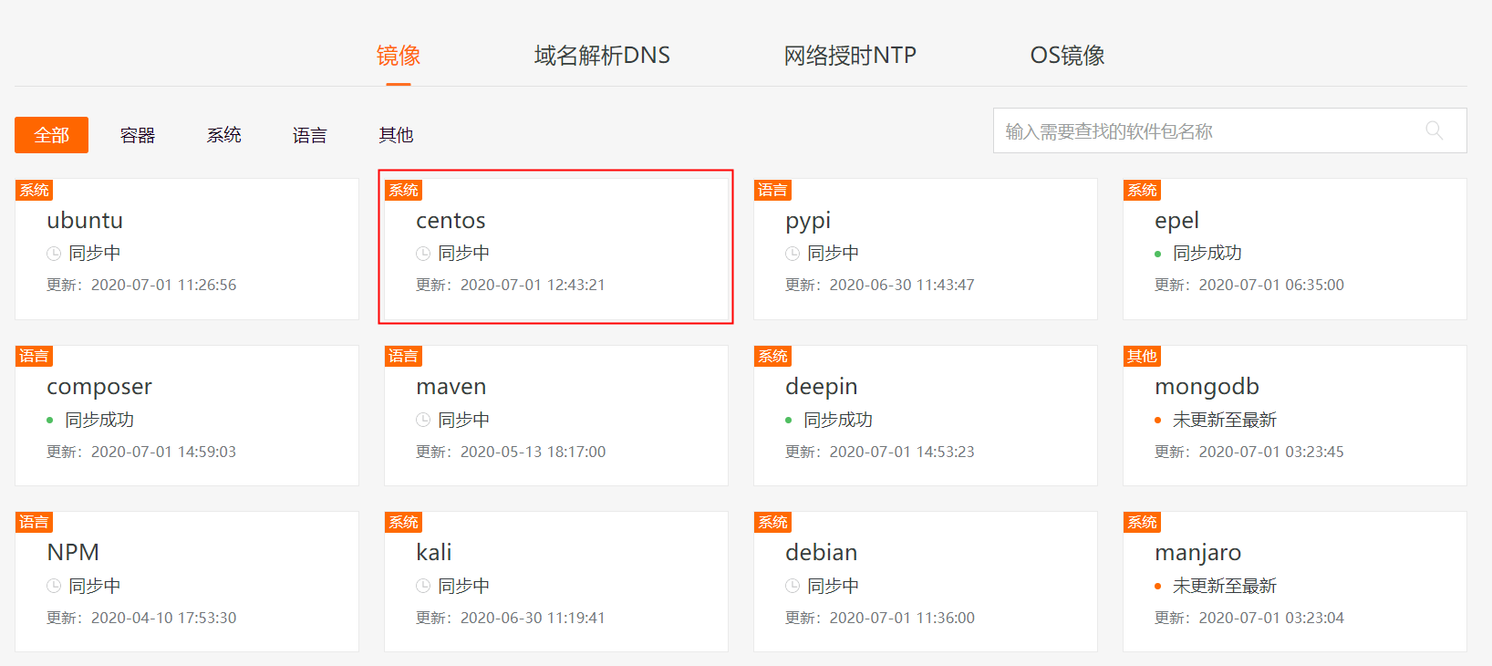Go to the OS镜像 tab

point(1067,55)
